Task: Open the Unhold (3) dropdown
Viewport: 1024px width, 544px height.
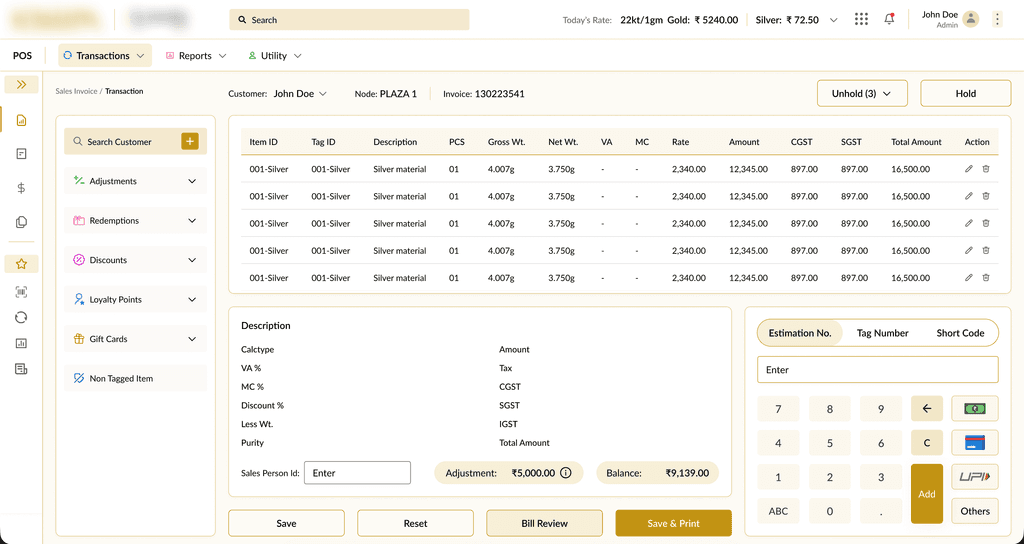Action: coord(862,93)
